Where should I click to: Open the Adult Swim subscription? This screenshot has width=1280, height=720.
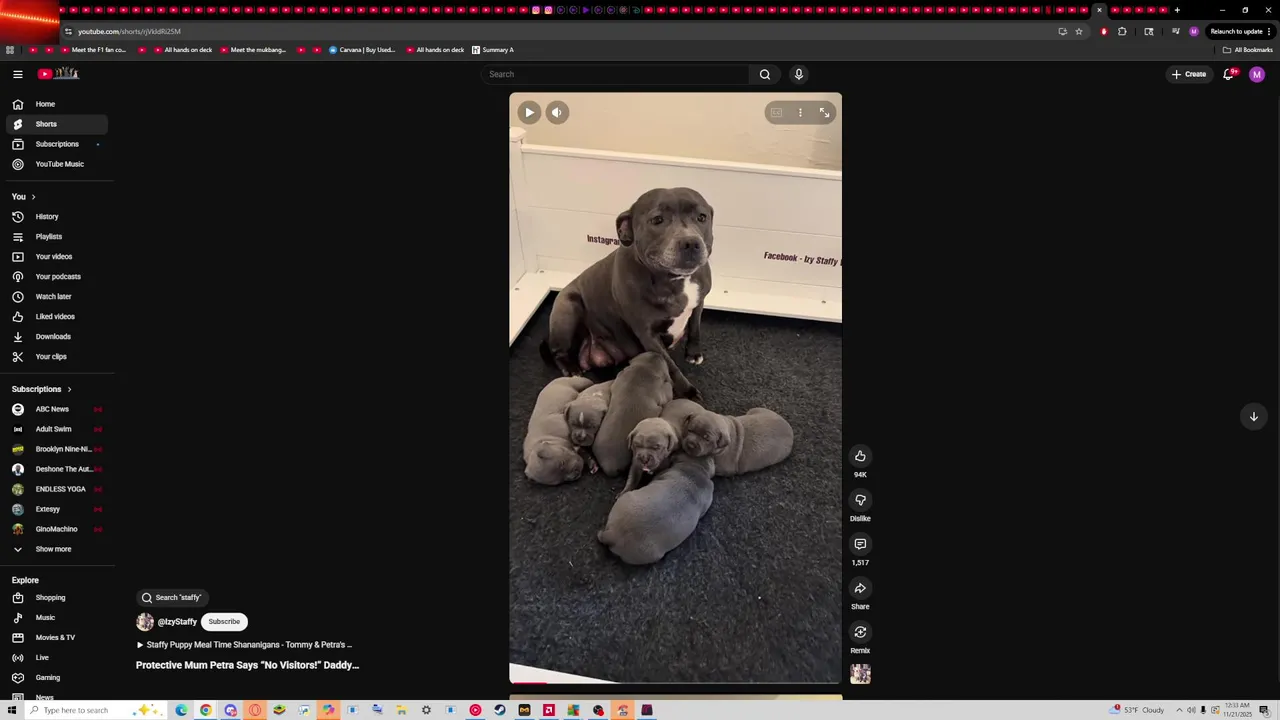point(56,429)
